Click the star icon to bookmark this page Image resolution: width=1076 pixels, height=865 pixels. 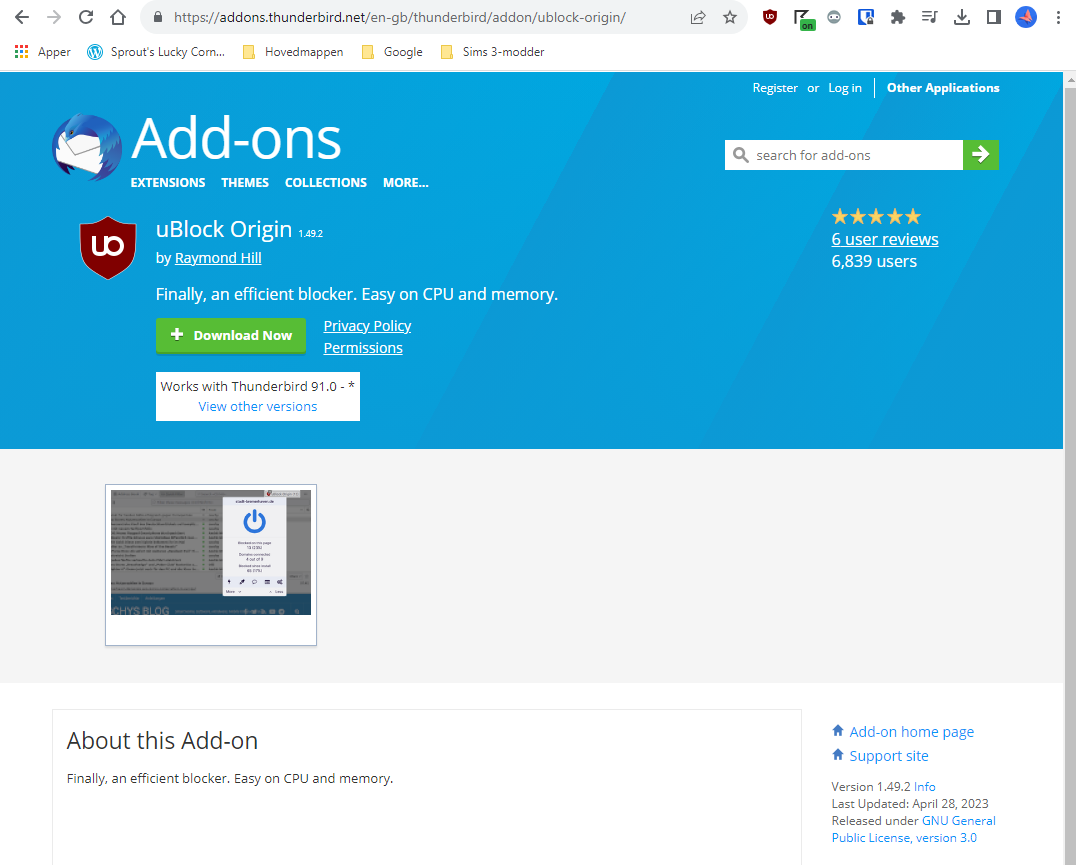click(x=730, y=17)
